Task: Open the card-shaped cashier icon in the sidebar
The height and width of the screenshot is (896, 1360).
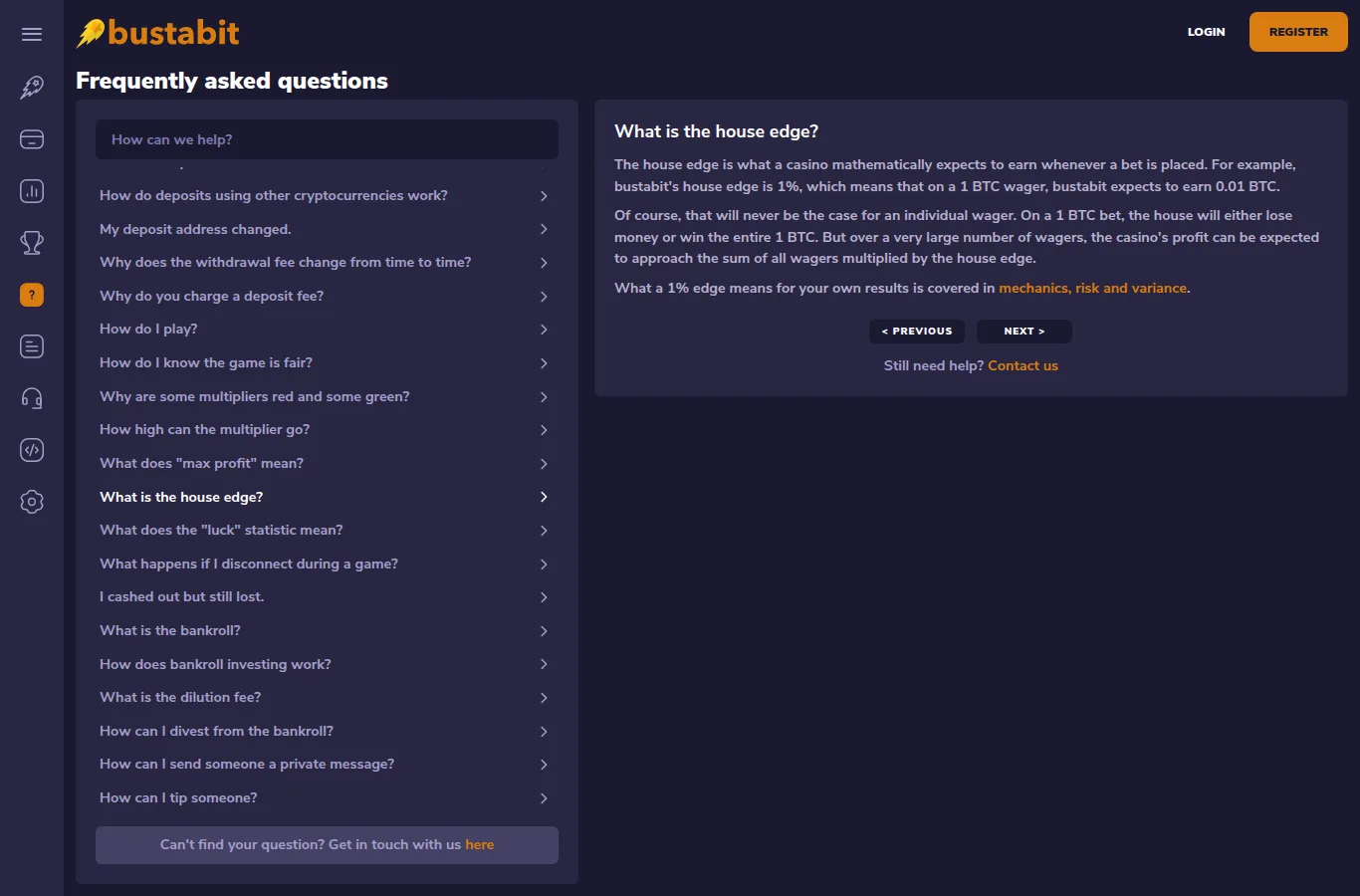Action: [32, 139]
